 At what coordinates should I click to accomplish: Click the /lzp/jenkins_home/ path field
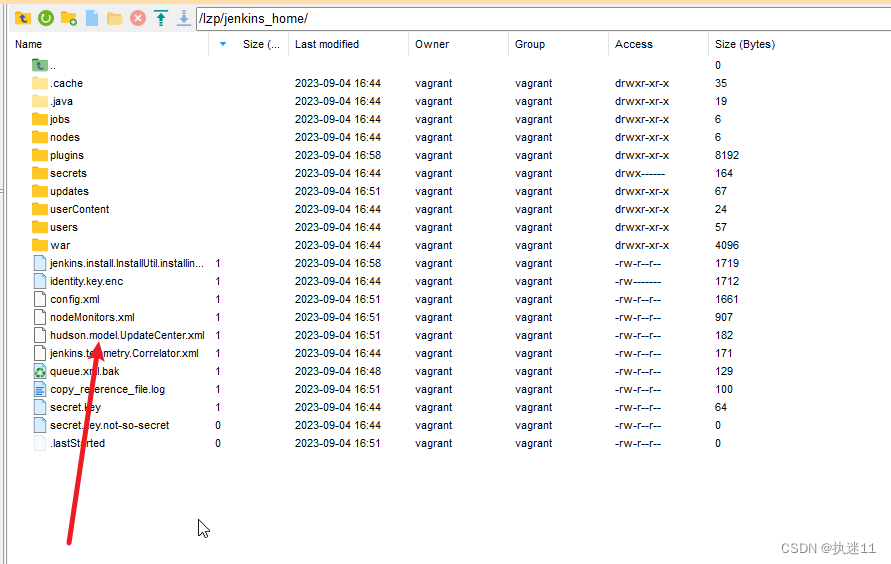pyautogui.click(x=543, y=19)
